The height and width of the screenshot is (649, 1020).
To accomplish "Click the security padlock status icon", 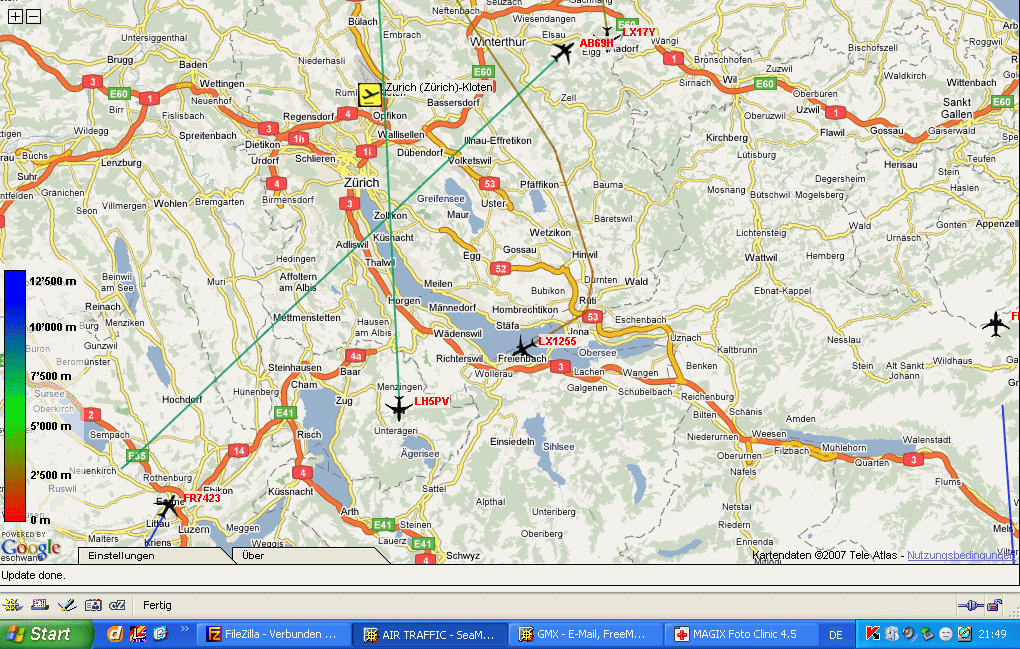I will [994, 605].
